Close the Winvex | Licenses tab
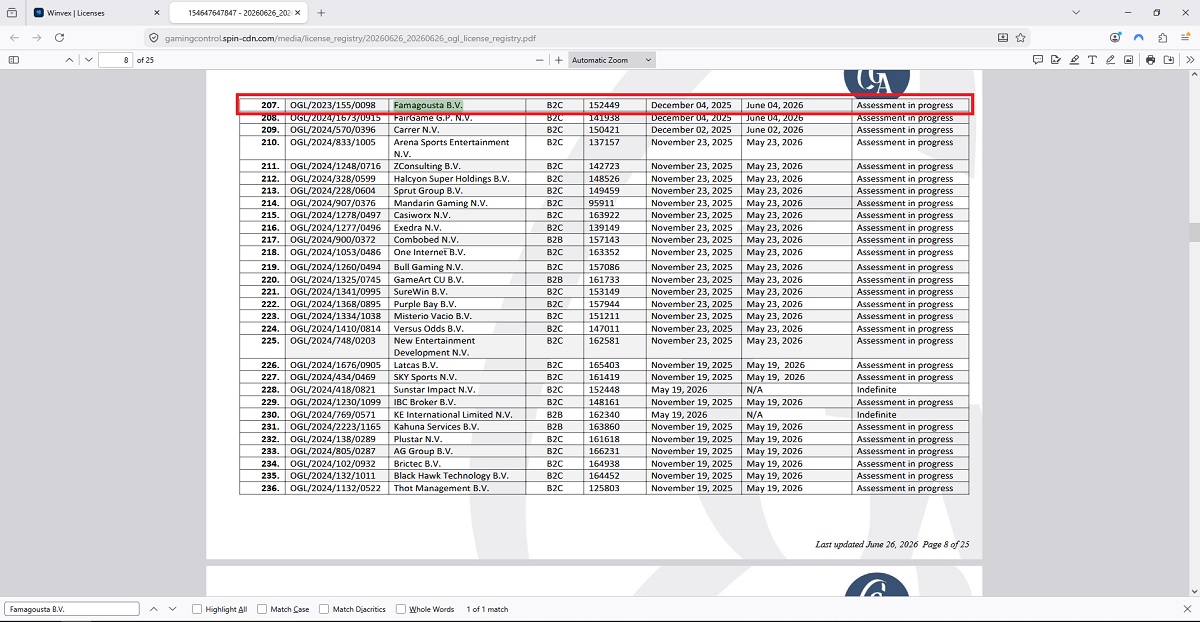Viewport: 1200px width, 622px height. (x=155, y=13)
